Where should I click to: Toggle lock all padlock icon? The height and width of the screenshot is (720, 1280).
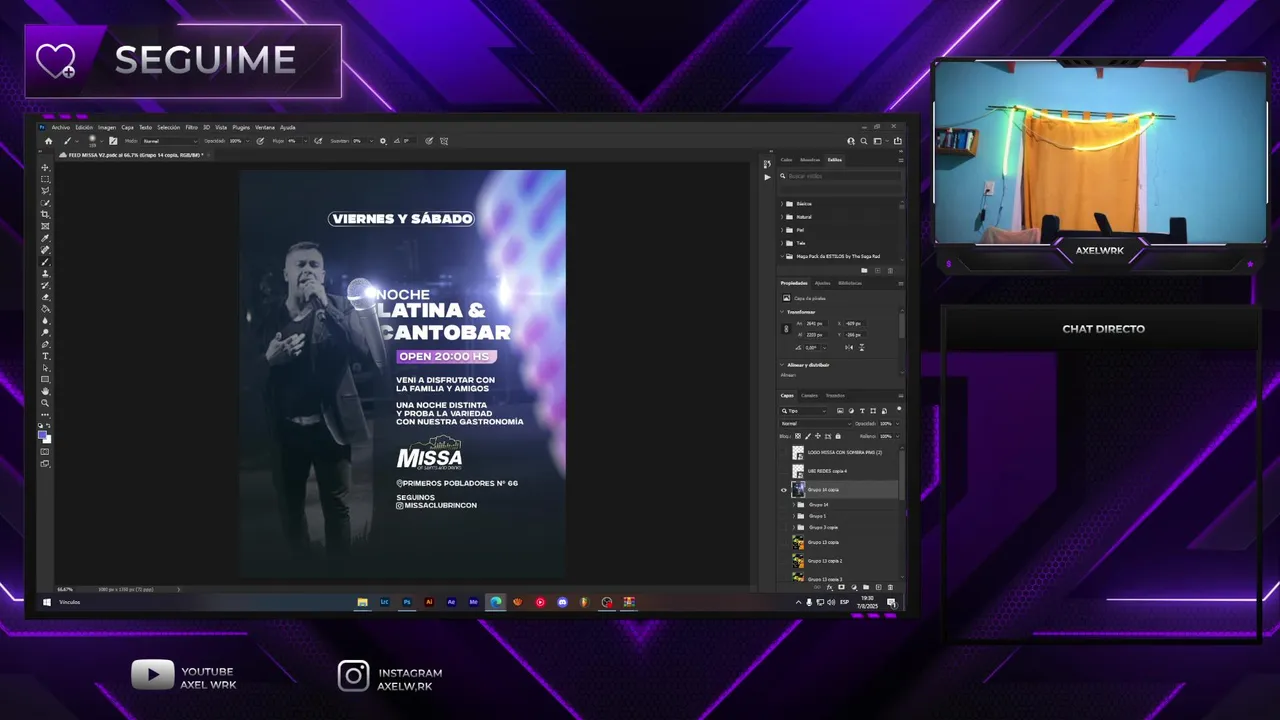(838, 436)
